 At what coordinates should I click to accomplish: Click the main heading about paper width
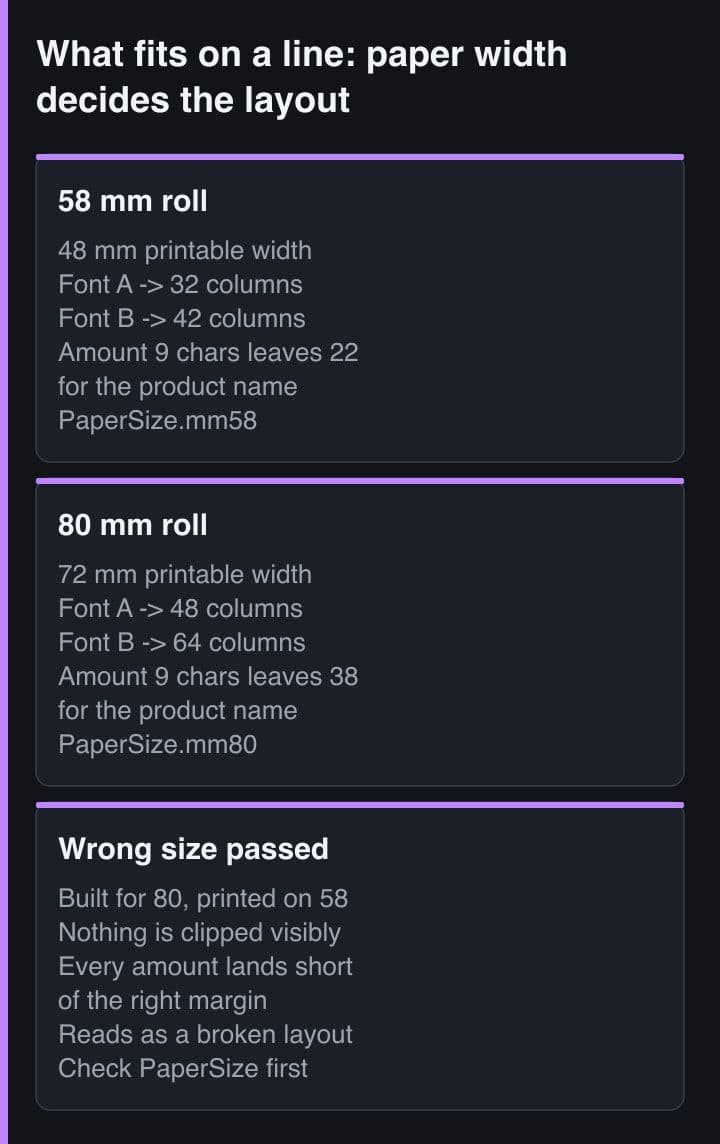(301, 77)
